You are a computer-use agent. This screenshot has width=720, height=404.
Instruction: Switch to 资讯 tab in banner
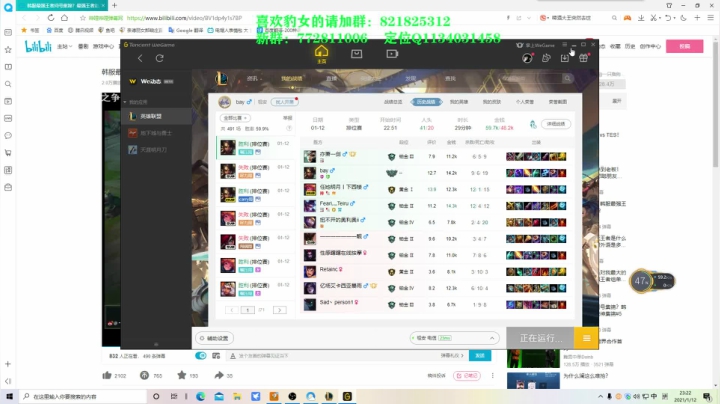click(253, 79)
